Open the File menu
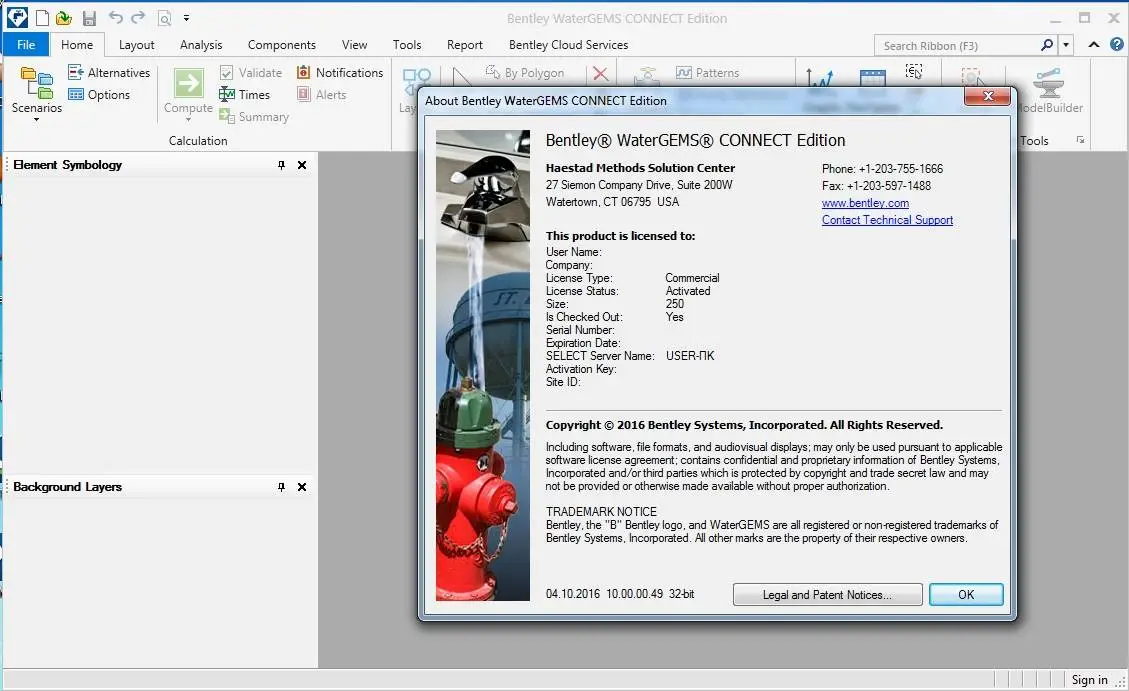 click(26, 45)
